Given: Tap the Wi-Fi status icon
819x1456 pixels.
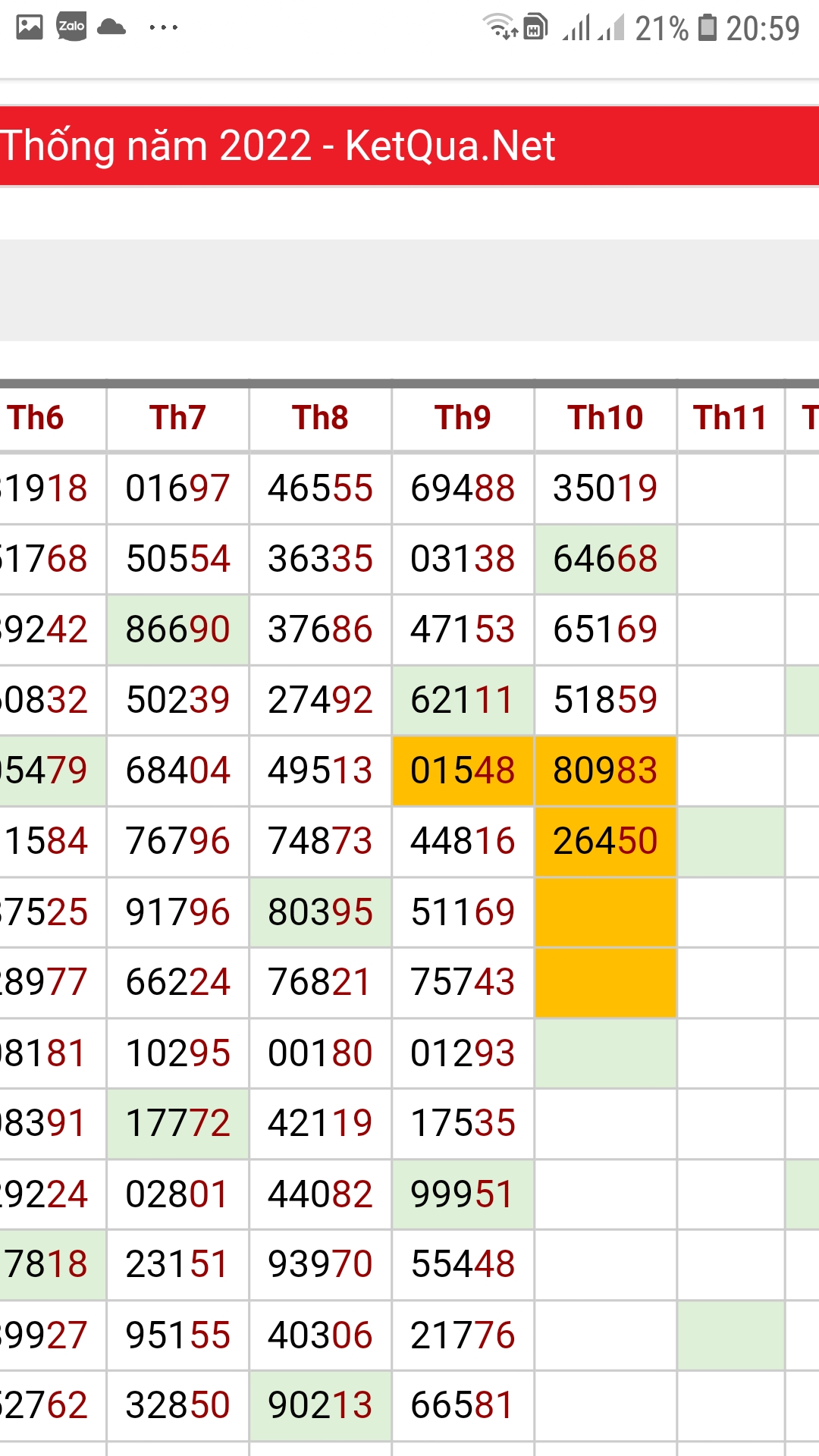Looking at the screenshot, I should (x=500, y=26).
